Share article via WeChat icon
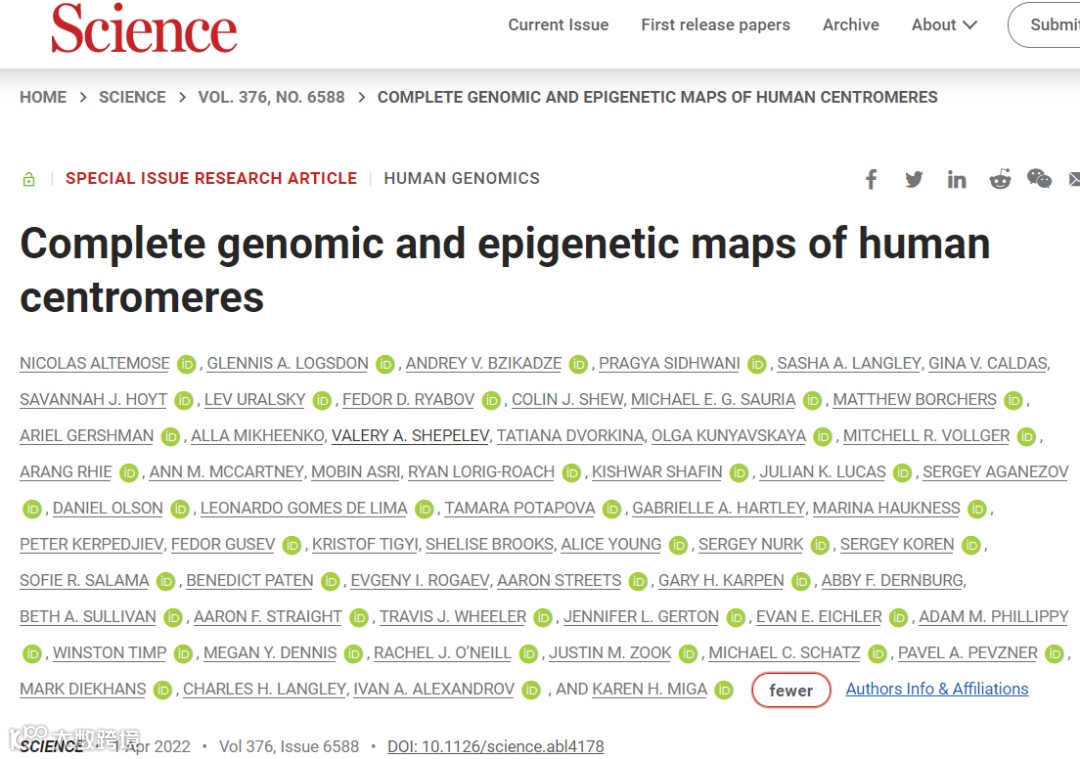Screen dimensions: 1080x759 1039,179
